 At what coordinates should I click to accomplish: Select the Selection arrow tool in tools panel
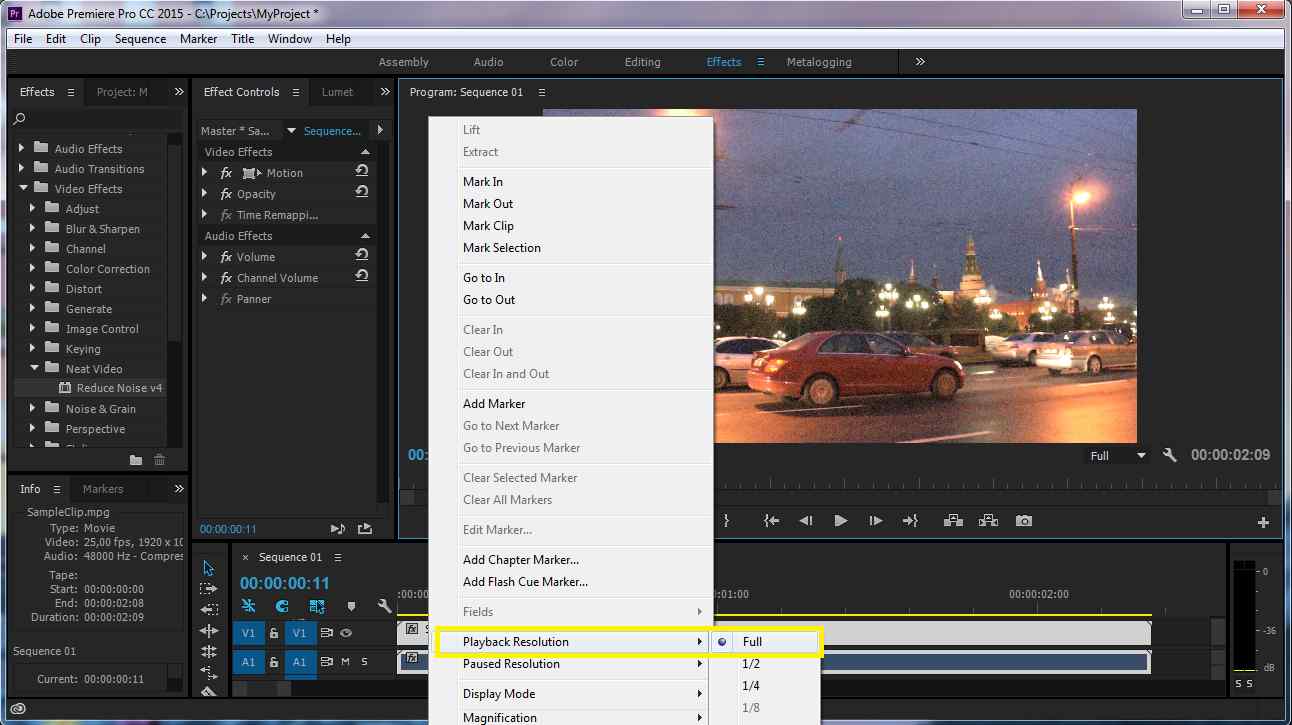208,568
